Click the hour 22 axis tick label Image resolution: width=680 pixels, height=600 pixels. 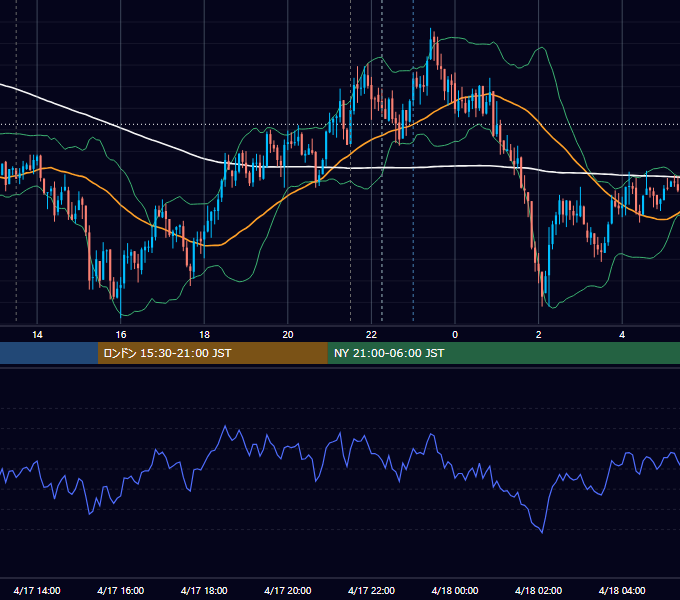(371, 335)
